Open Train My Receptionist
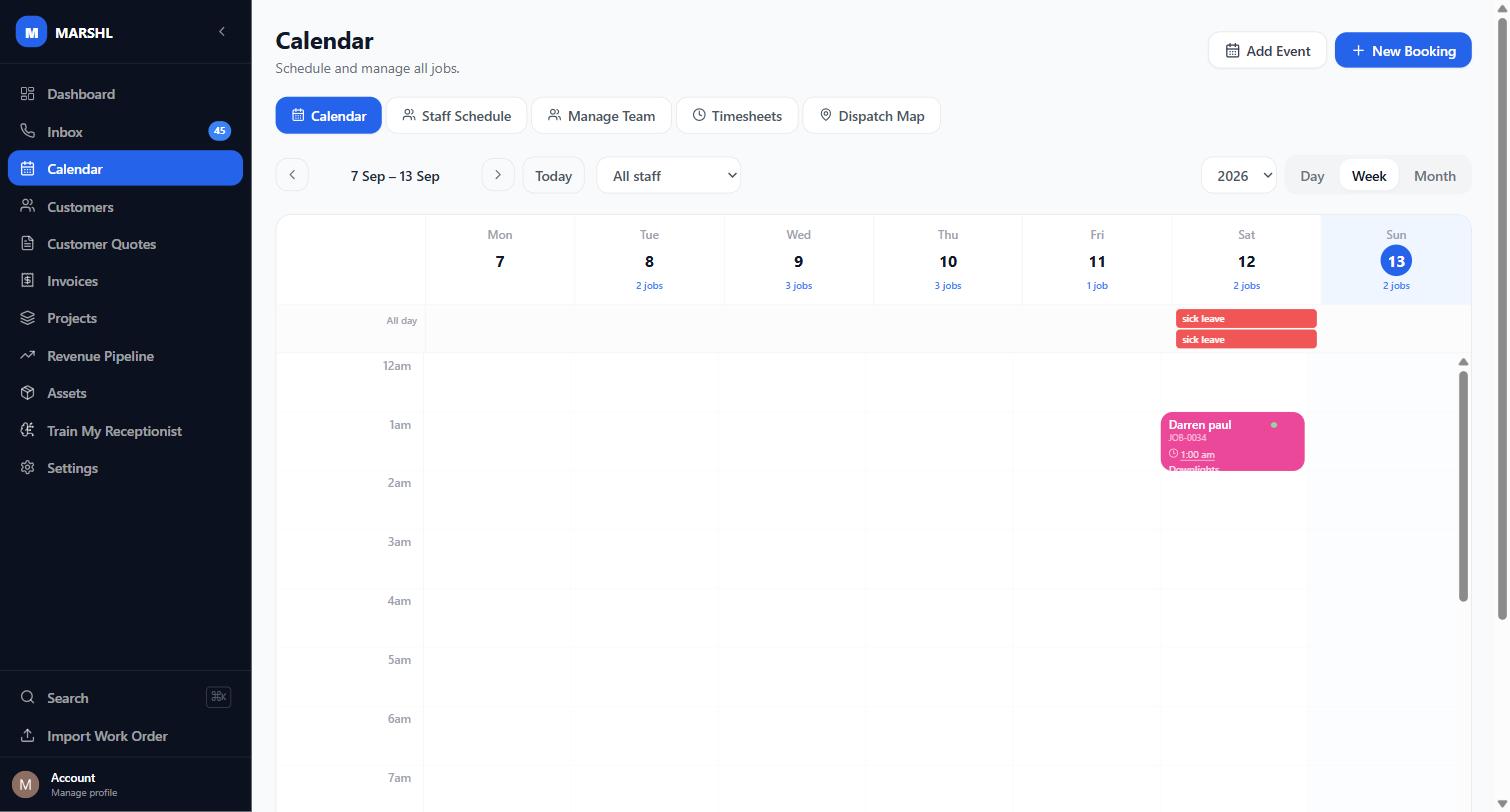 (125, 431)
